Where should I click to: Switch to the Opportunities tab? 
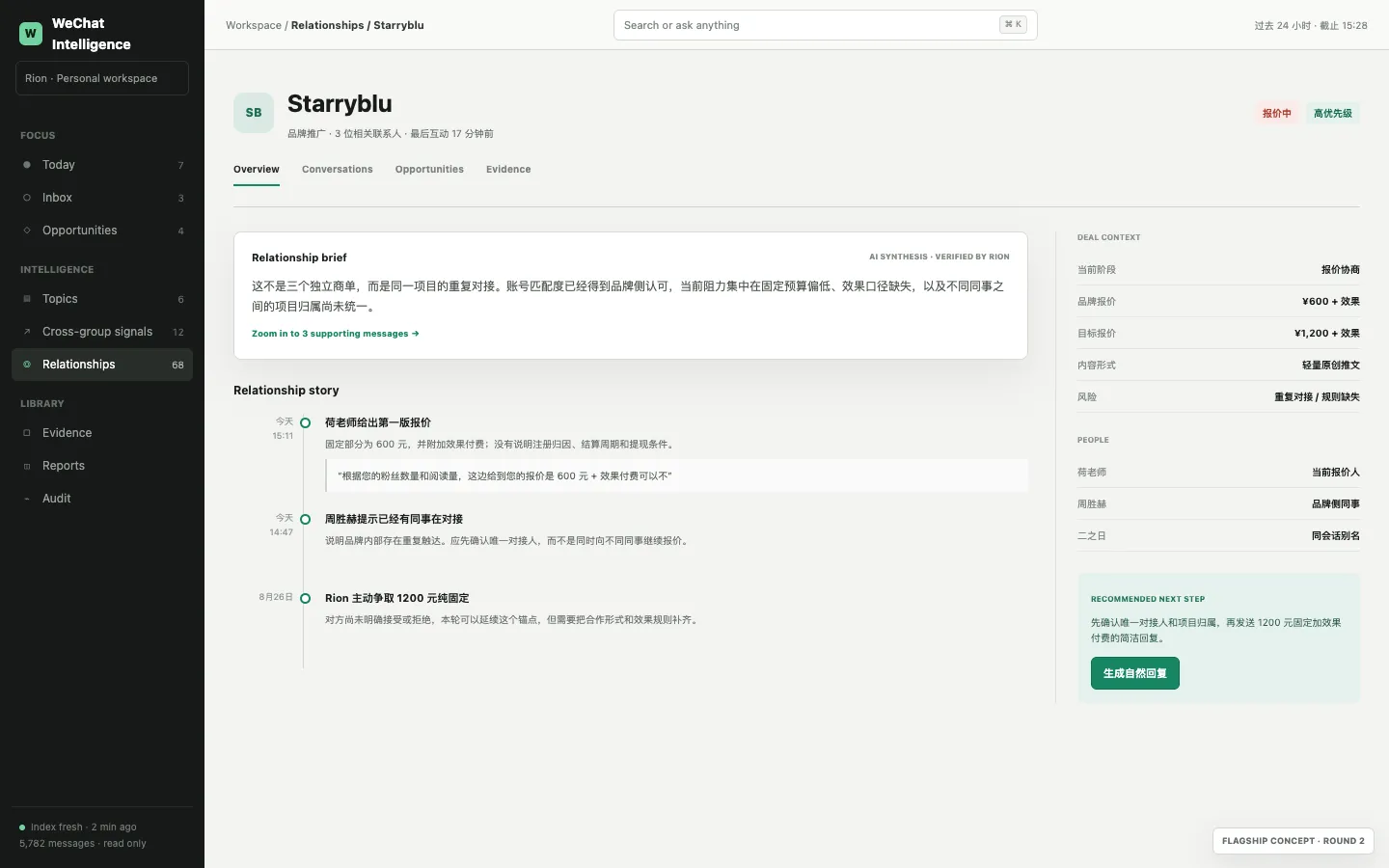click(x=429, y=170)
